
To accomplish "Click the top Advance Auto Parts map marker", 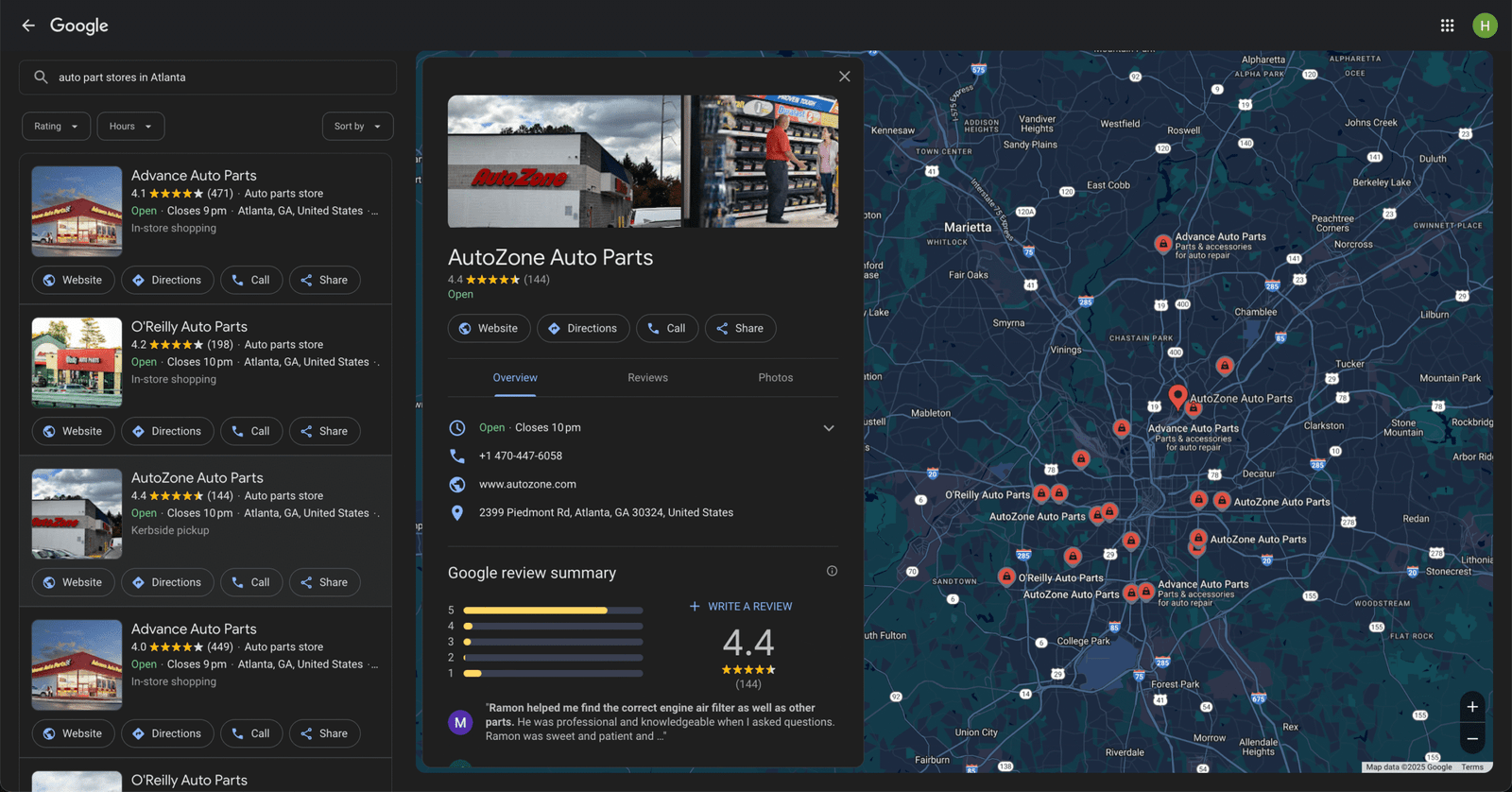I will click(1163, 244).
